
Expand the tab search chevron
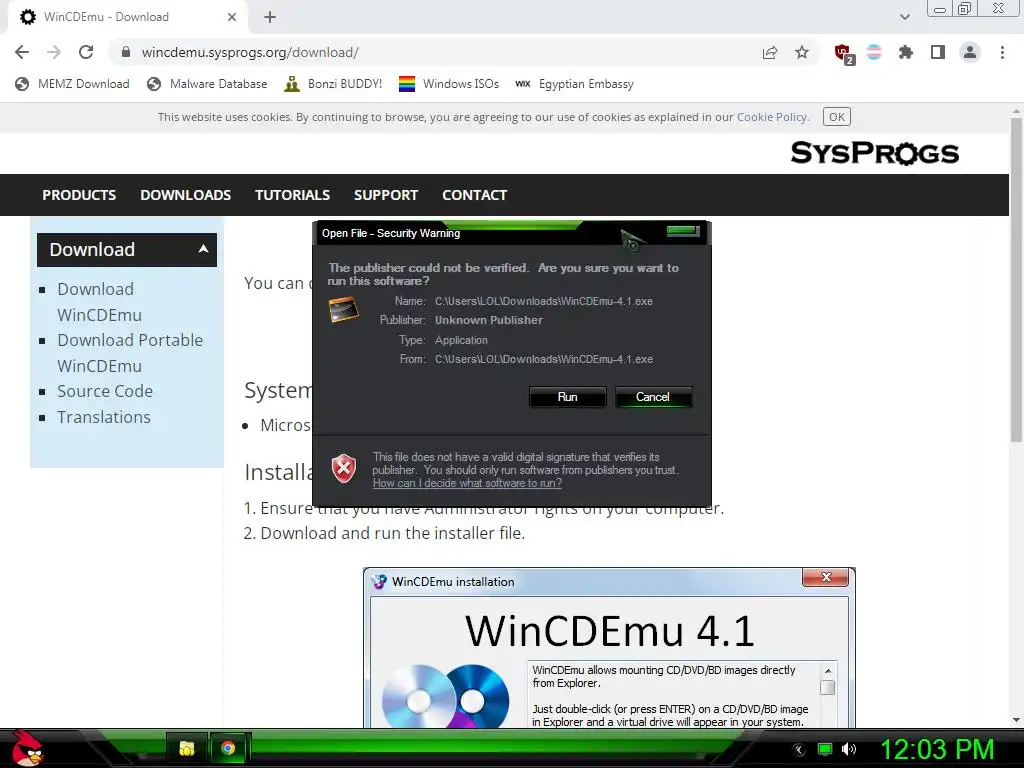[x=904, y=17]
